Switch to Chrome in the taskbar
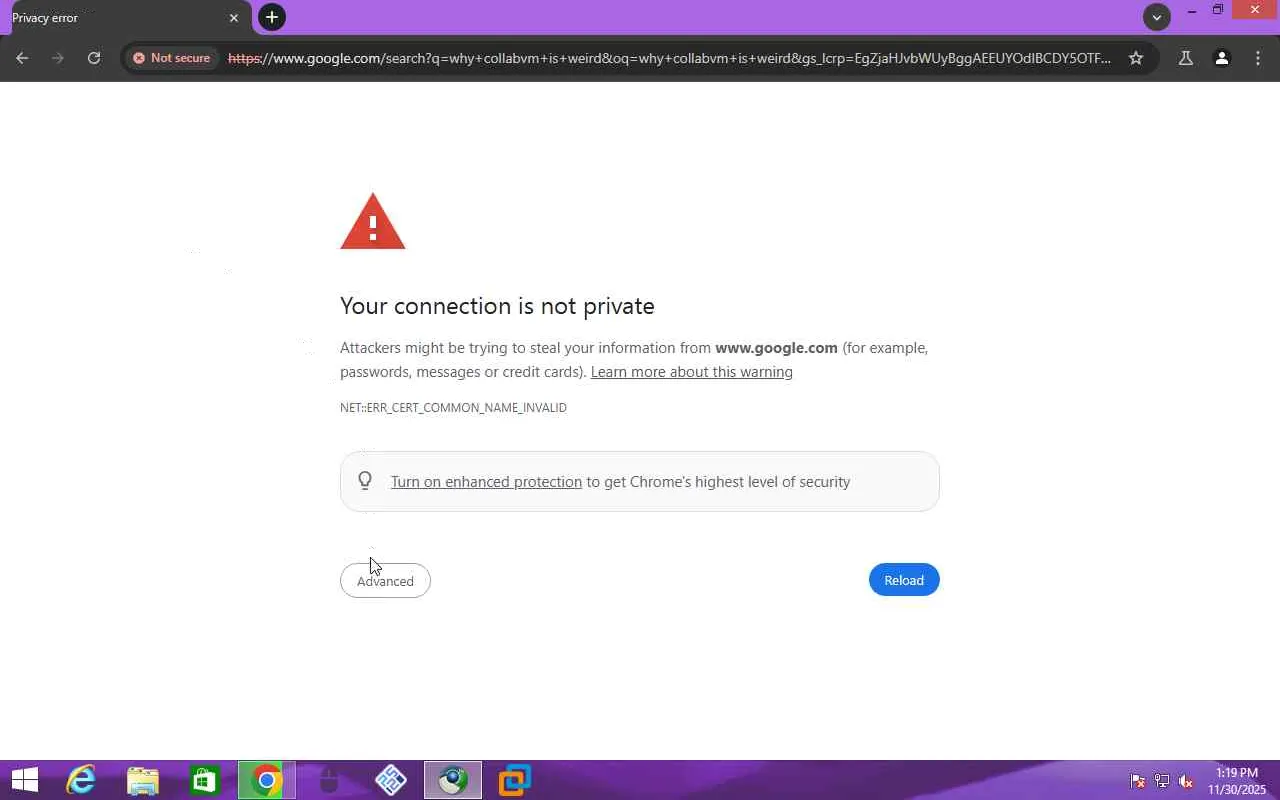This screenshot has width=1280, height=800. (266, 780)
